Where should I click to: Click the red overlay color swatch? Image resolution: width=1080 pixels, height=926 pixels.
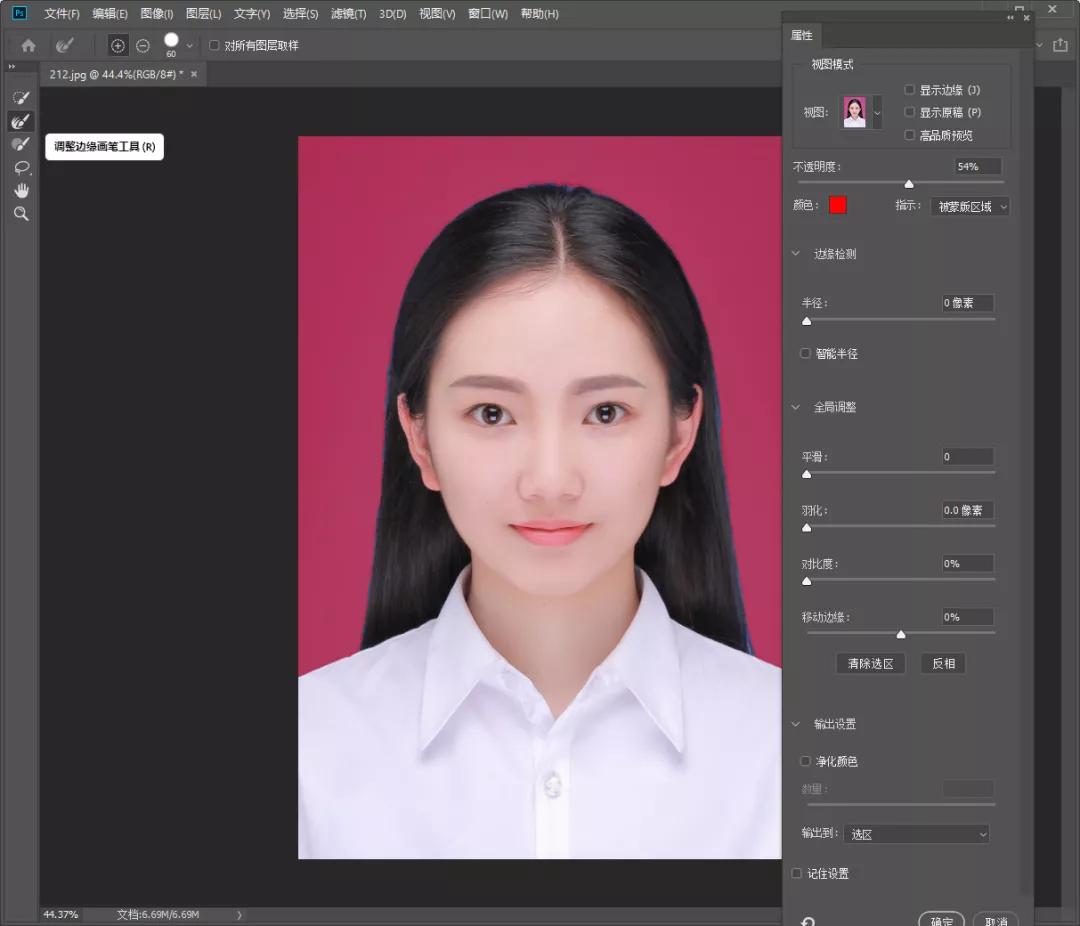pyautogui.click(x=838, y=205)
